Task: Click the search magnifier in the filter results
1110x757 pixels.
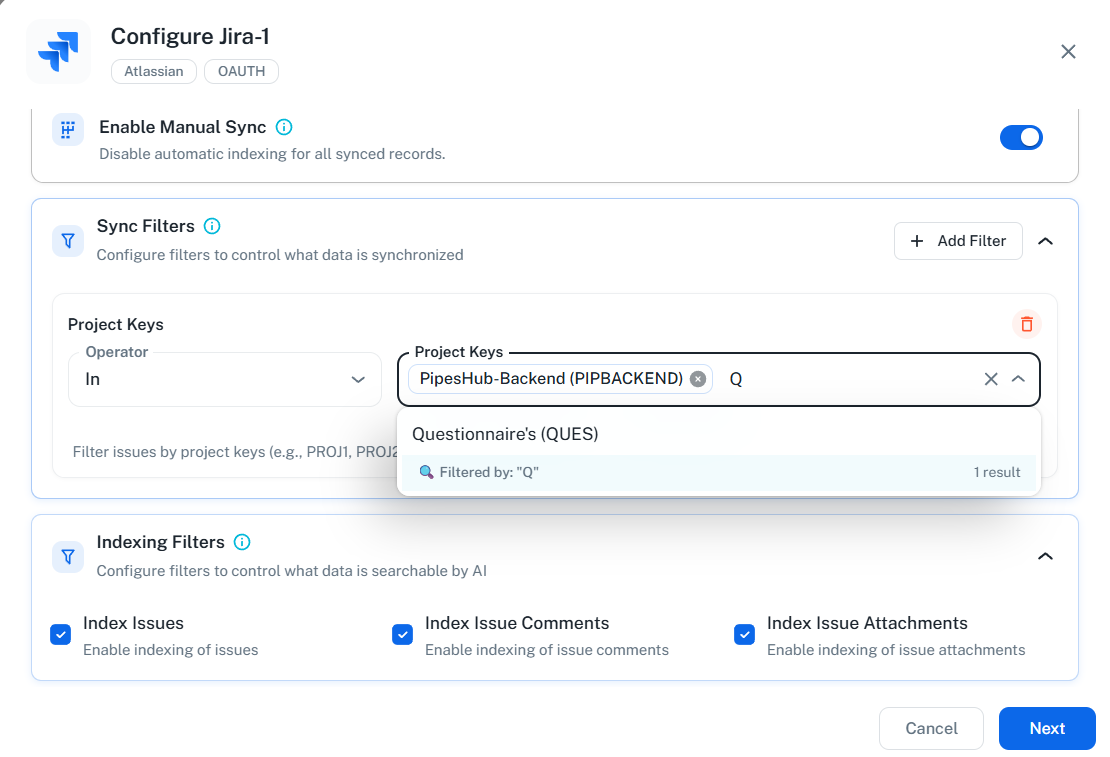Action: tap(424, 471)
